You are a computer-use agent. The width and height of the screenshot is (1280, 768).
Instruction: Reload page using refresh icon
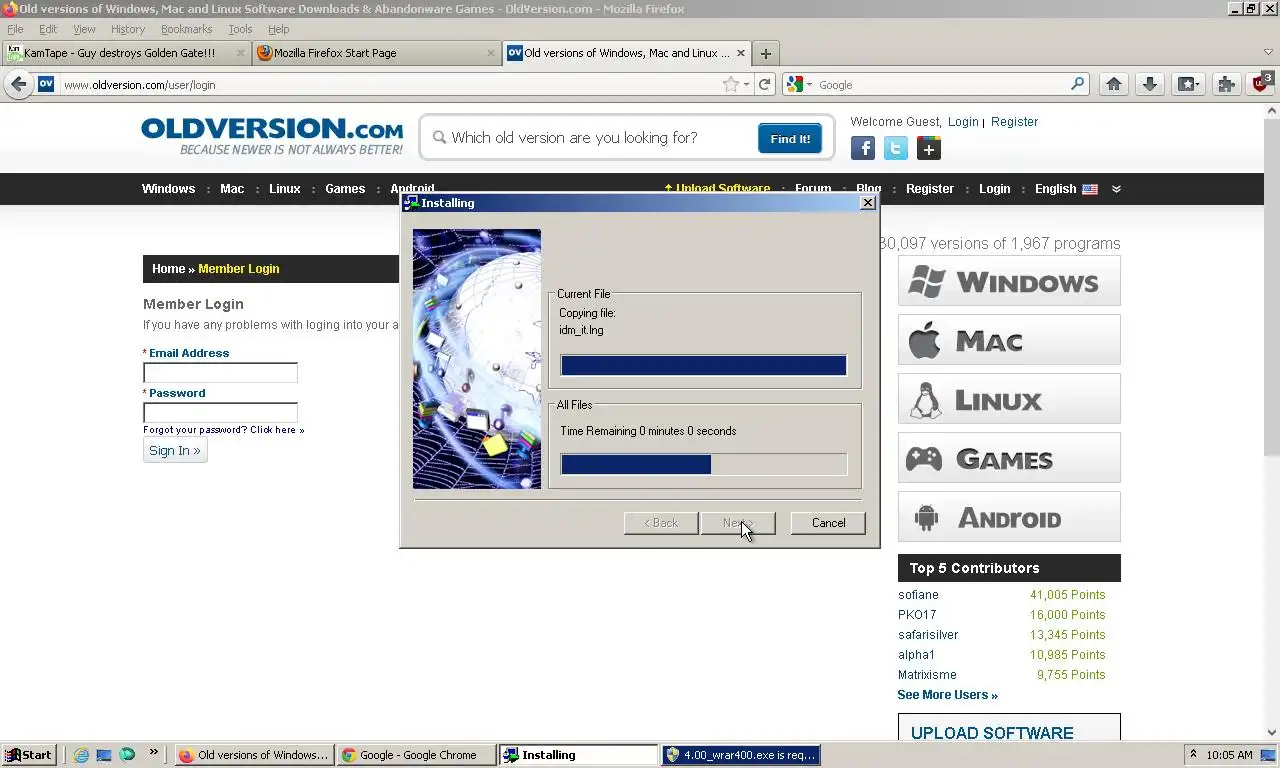tap(765, 85)
